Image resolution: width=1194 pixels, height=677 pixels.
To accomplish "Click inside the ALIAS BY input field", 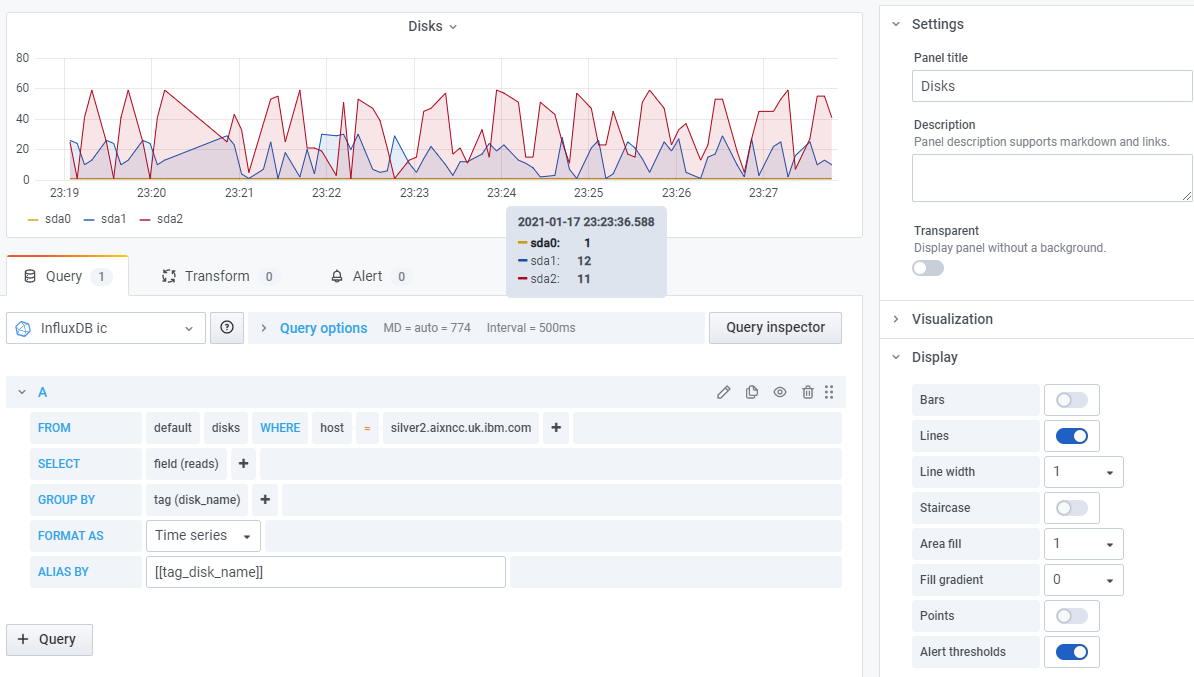I will [x=325, y=571].
